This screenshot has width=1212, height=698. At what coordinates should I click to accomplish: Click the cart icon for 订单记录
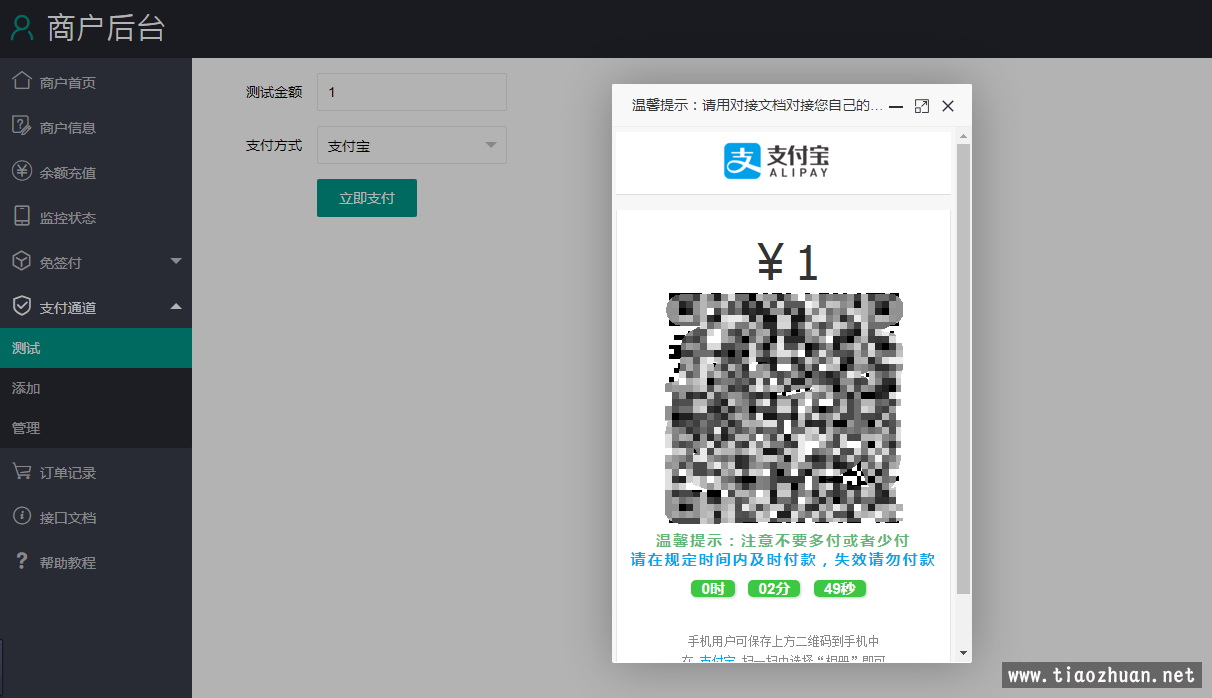coord(21,471)
